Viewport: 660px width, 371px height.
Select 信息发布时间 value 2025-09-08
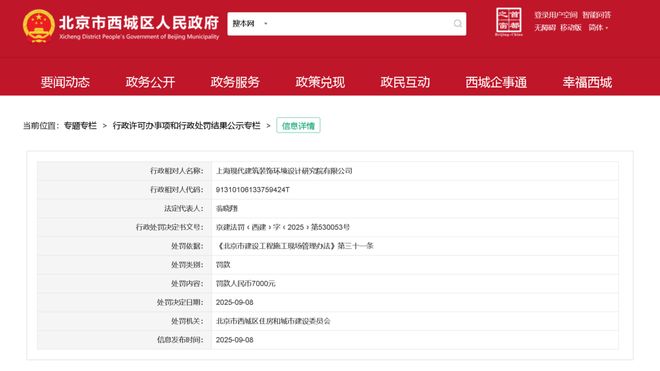(x=234, y=340)
